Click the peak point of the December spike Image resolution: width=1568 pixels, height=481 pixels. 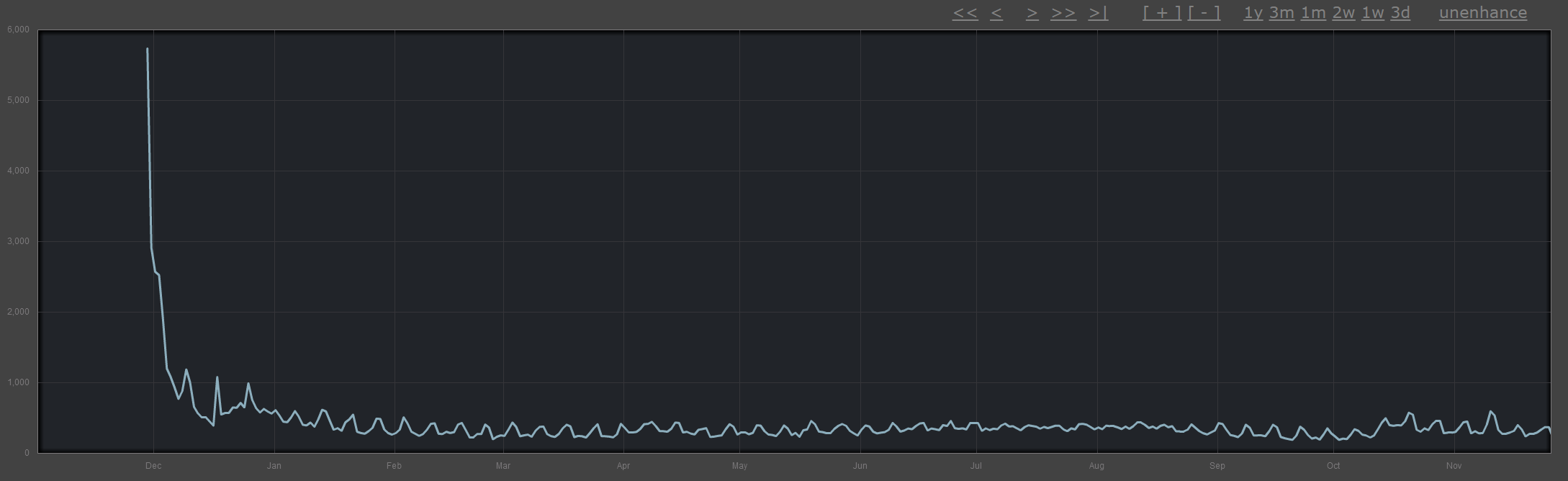[x=147, y=49]
